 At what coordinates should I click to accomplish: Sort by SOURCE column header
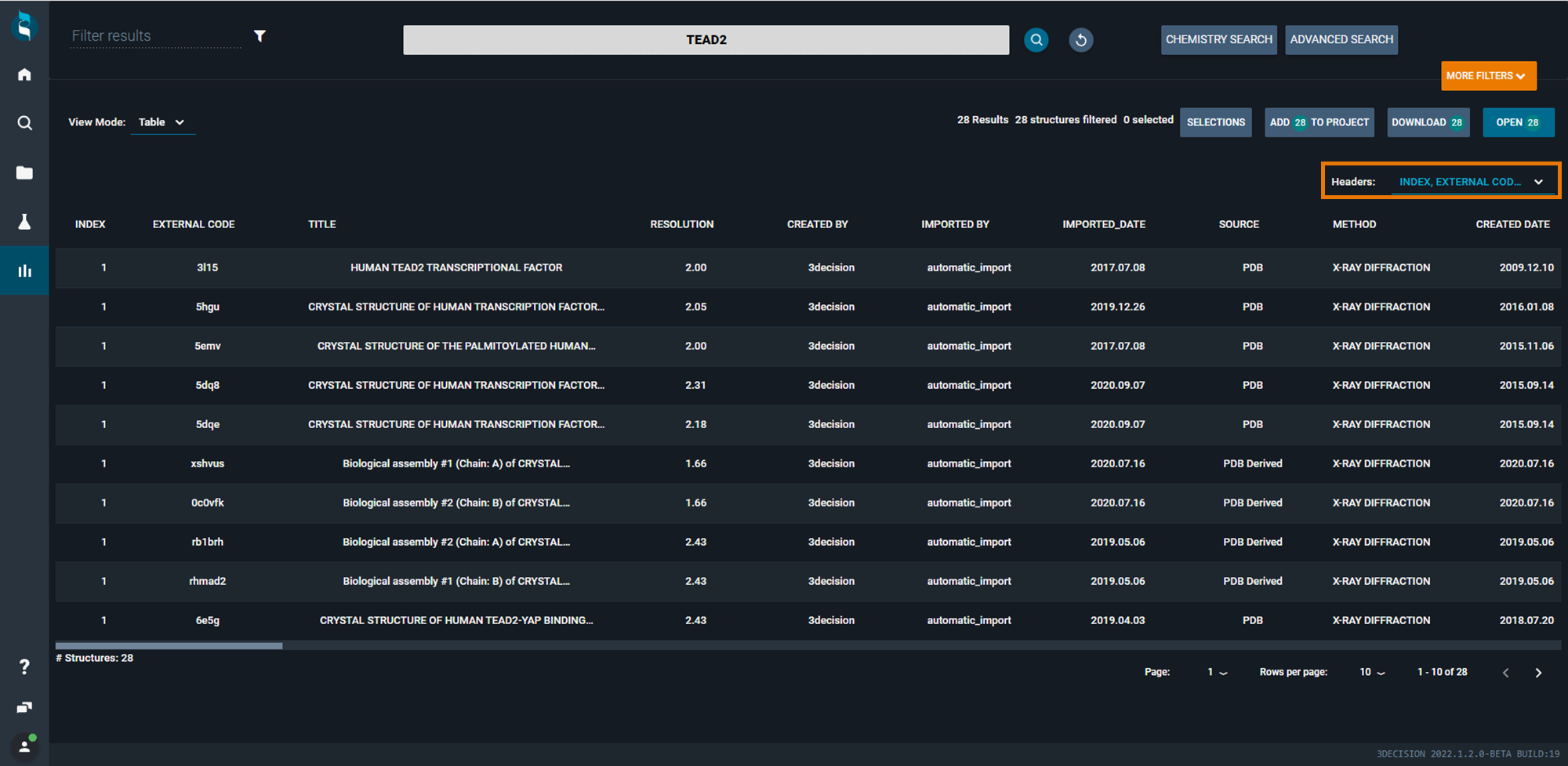click(1239, 224)
